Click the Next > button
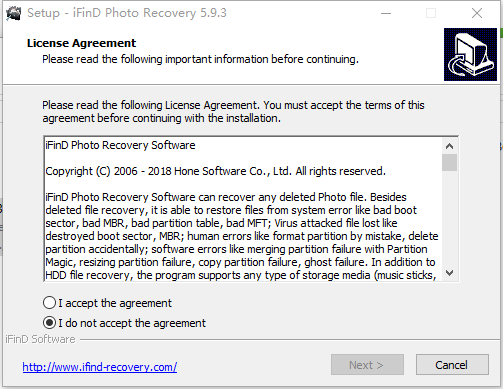The image size is (503, 389). (367, 365)
